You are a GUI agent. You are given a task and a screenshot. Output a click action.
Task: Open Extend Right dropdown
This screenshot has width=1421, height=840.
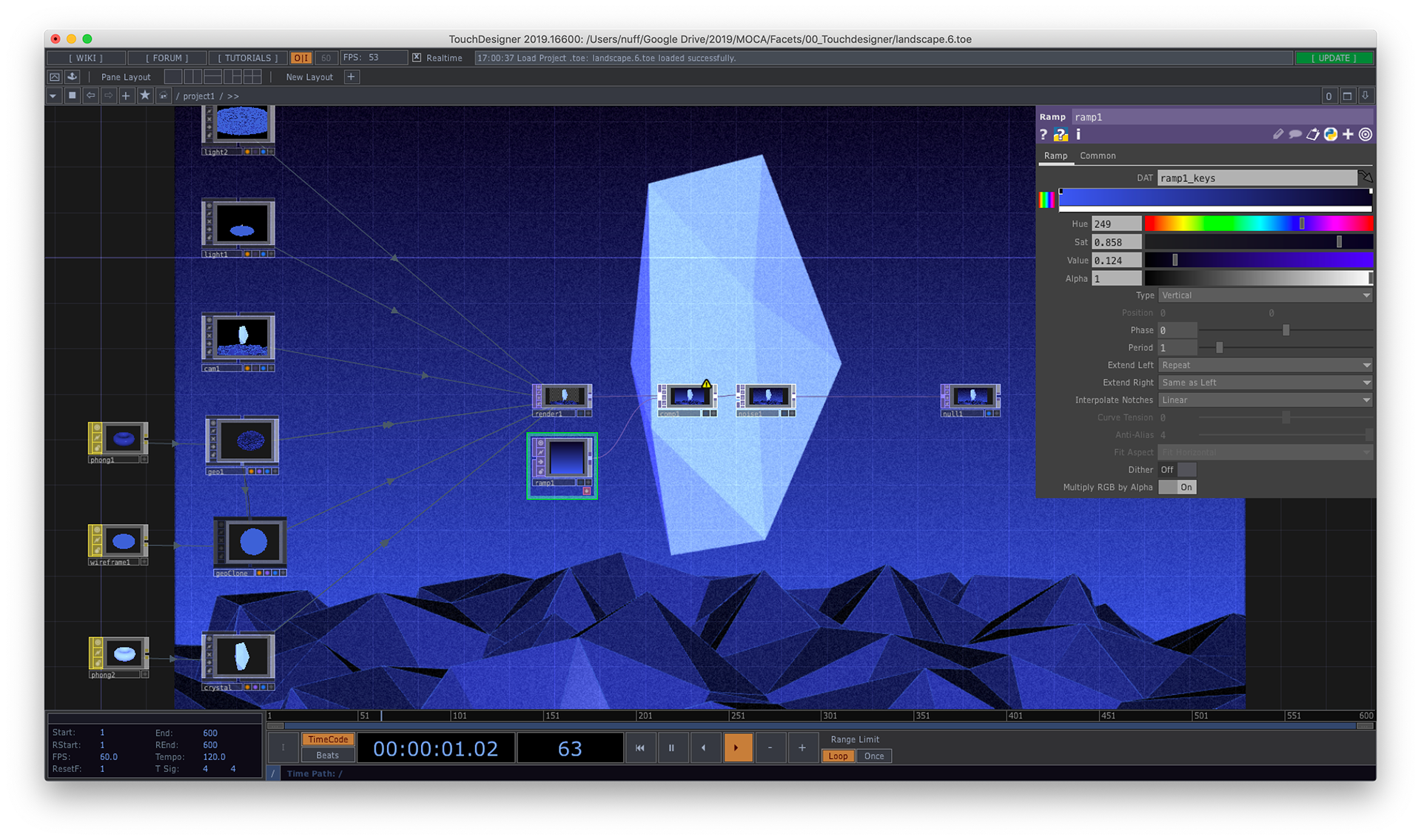tap(1265, 383)
